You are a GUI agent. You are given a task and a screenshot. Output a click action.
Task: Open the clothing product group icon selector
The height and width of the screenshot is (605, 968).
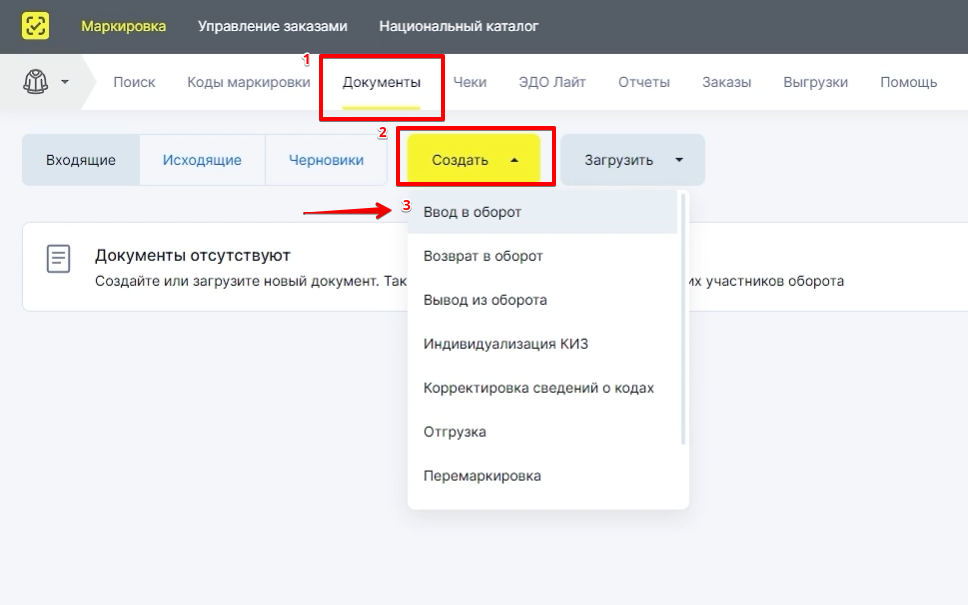(x=35, y=81)
